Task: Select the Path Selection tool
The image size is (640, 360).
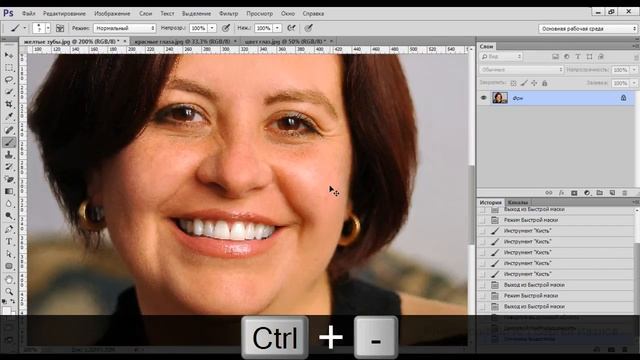Action: click(x=9, y=254)
